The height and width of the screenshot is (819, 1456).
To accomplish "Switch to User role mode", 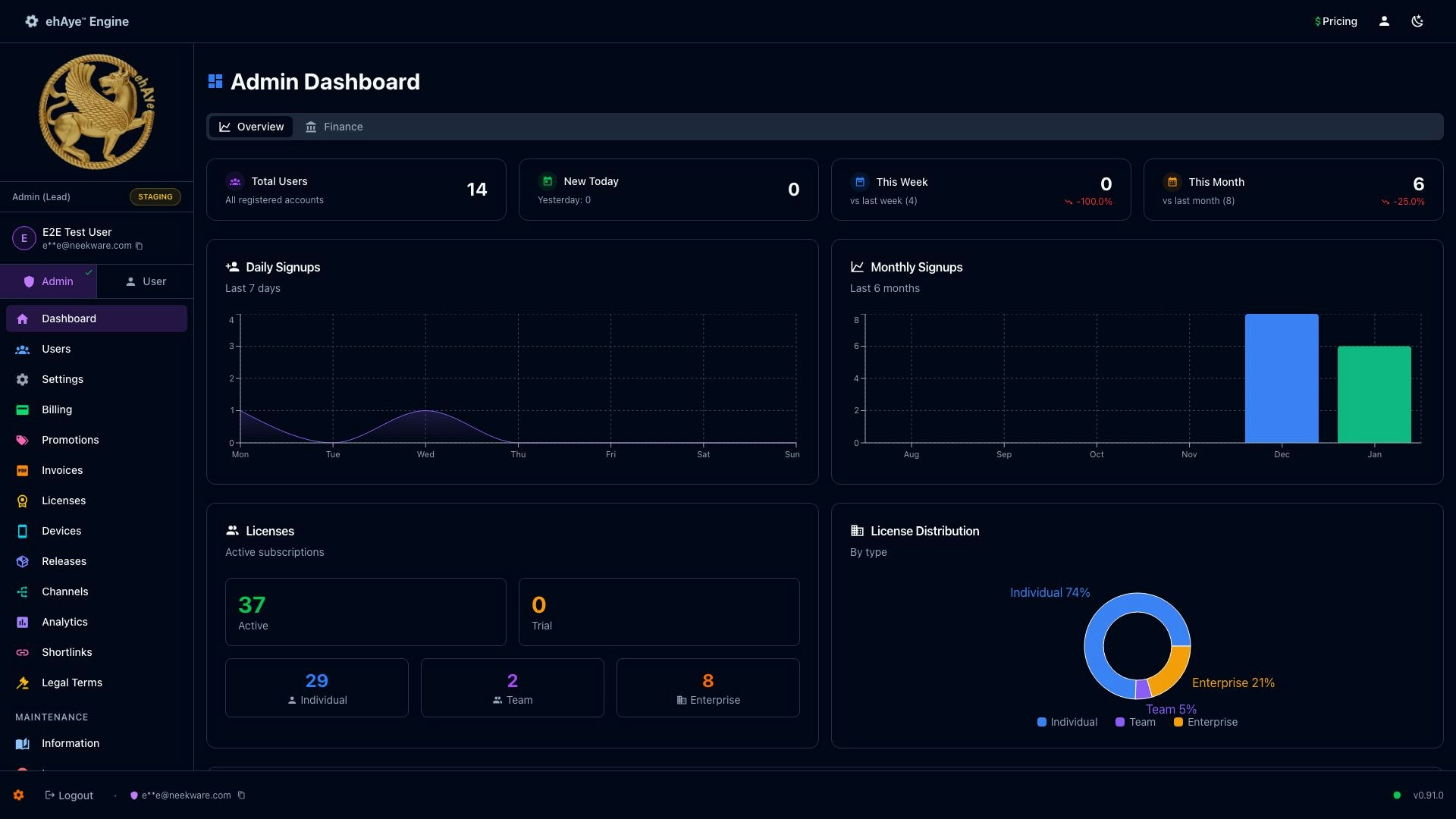I will tap(145, 281).
